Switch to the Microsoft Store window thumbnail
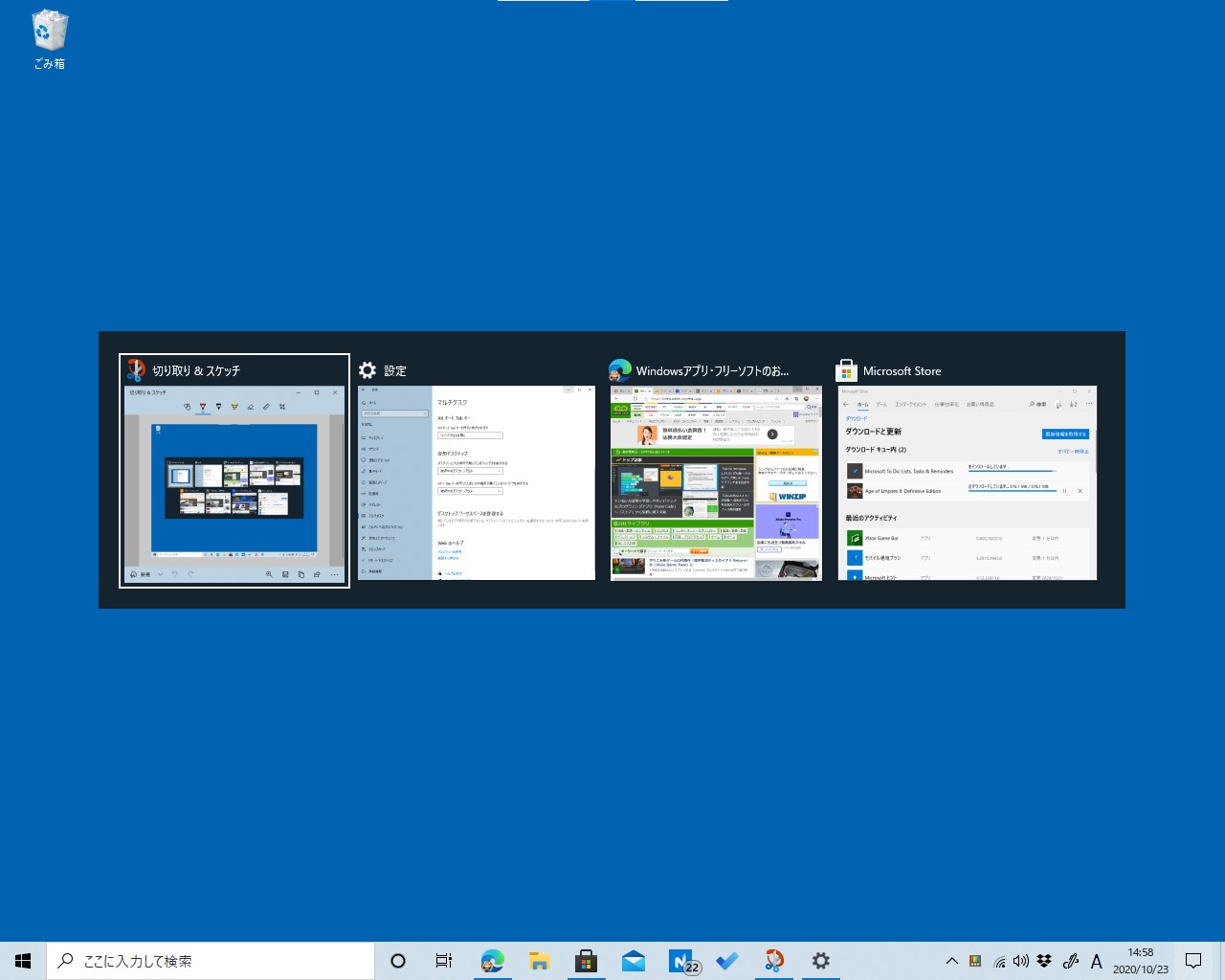Viewport: 1225px width, 980px height. (968, 471)
